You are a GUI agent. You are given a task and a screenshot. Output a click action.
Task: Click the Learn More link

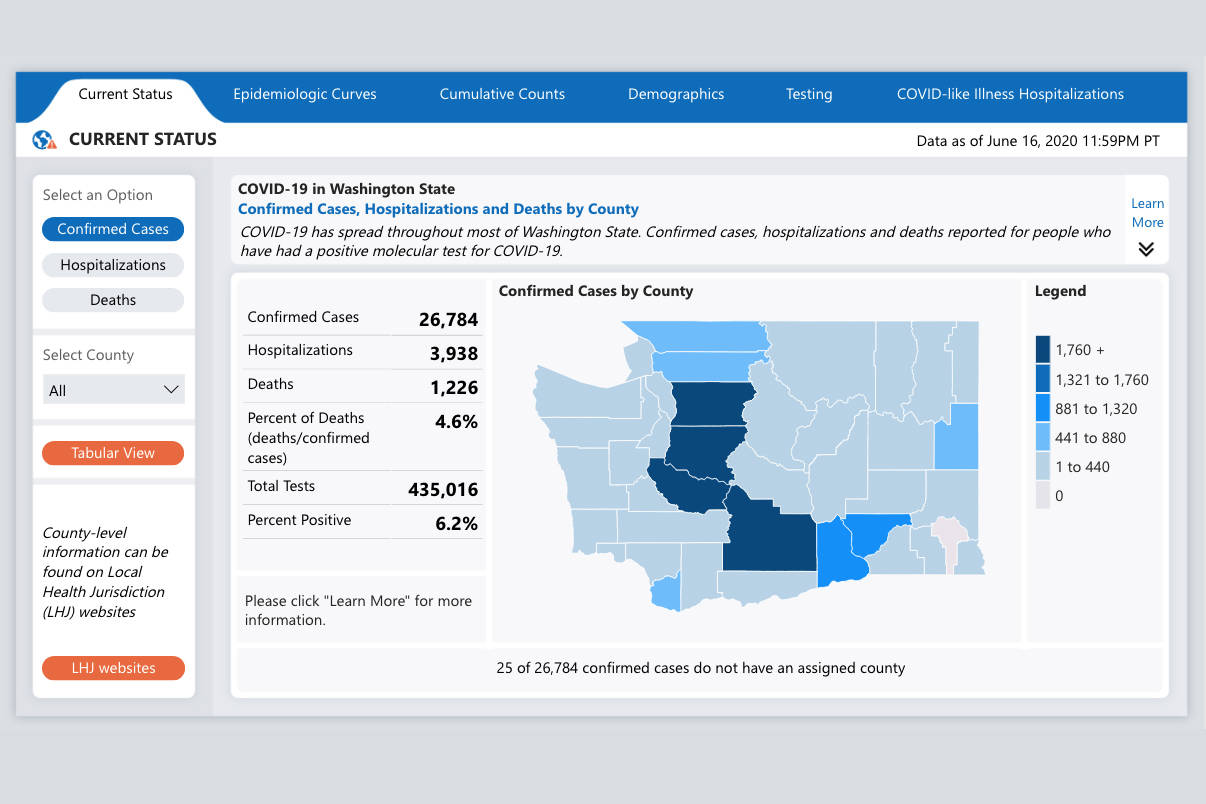(1147, 213)
